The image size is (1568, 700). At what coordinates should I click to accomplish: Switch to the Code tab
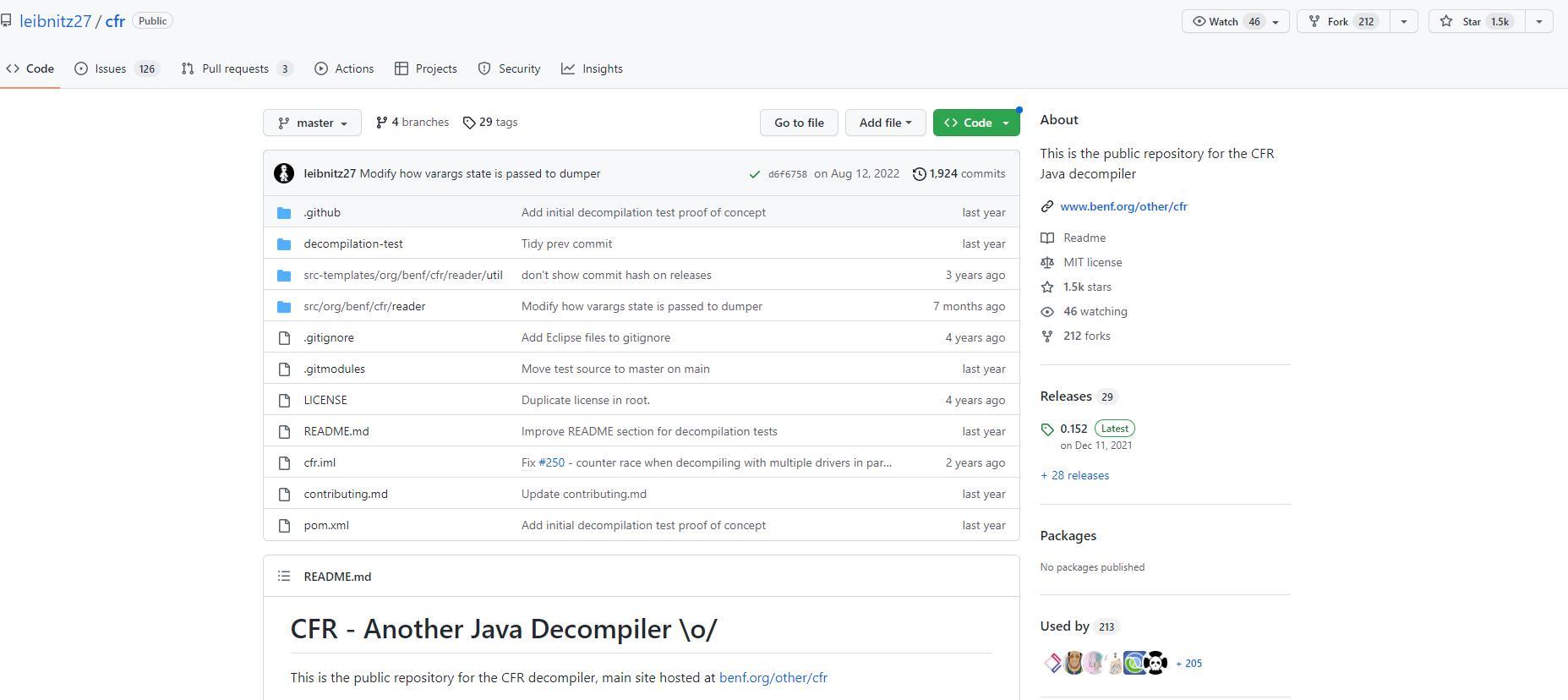(x=30, y=68)
